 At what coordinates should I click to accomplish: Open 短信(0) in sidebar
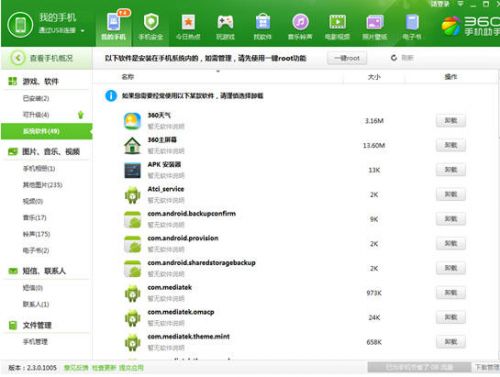[x=33, y=288]
